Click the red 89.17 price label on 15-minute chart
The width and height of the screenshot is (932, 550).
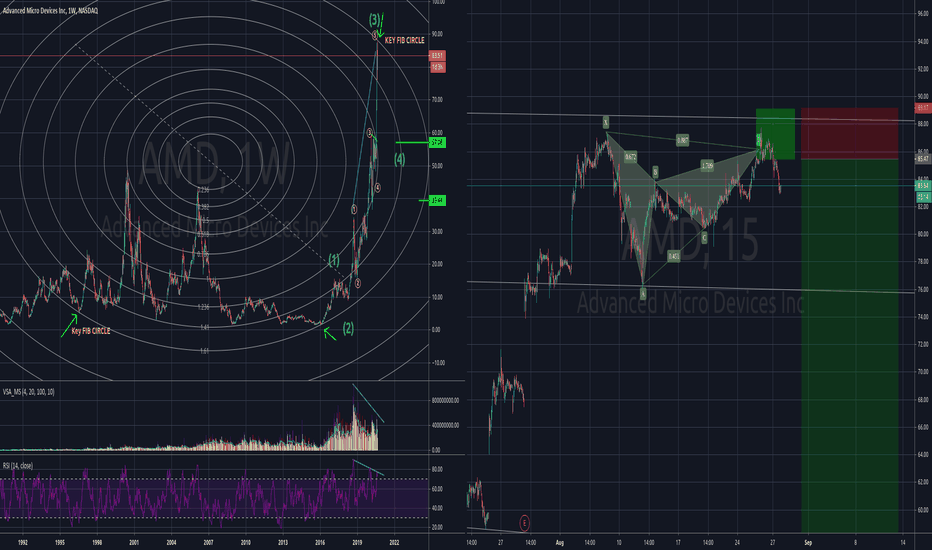coord(922,108)
